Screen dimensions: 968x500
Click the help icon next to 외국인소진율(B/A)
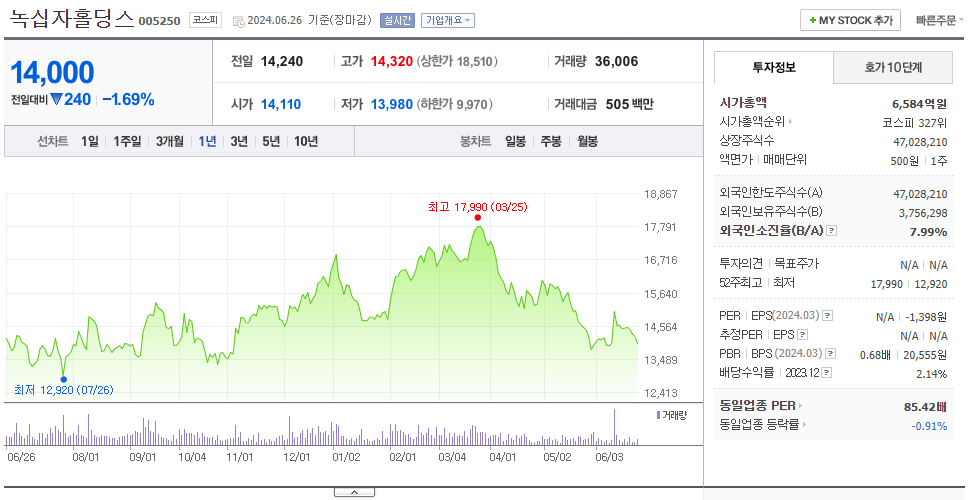coord(832,231)
